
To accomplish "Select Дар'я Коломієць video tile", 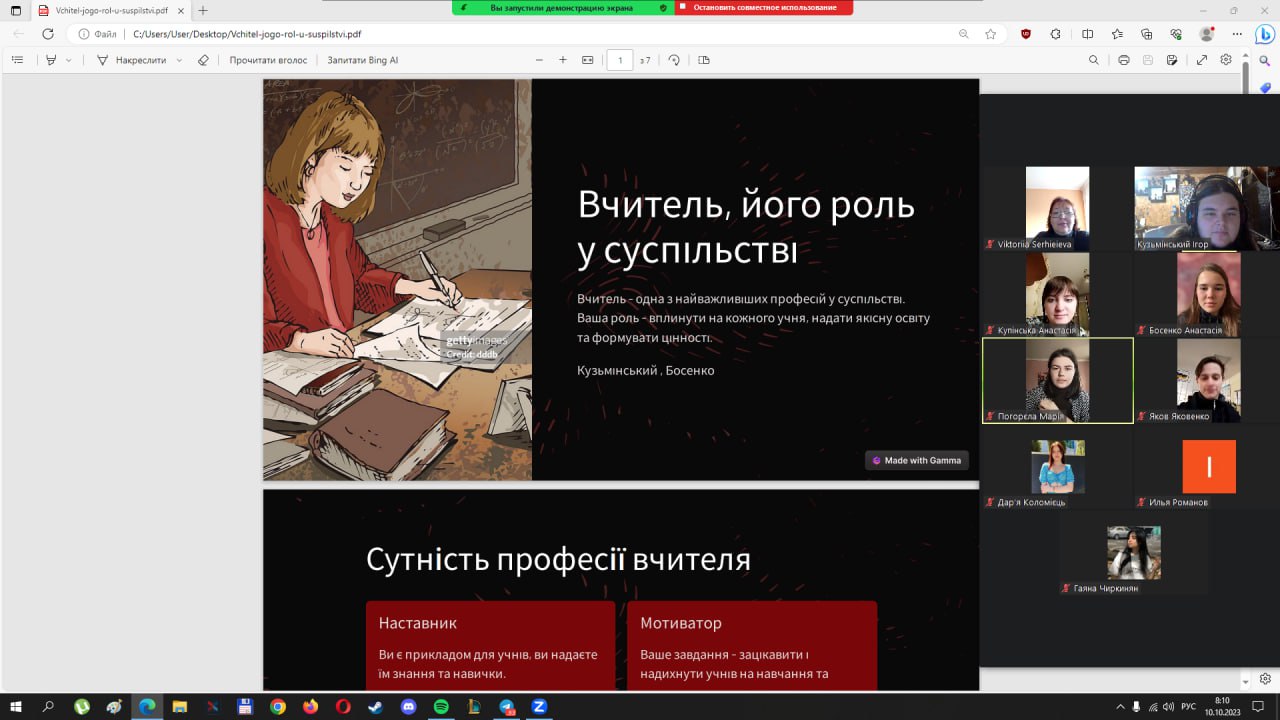I will (x=1057, y=467).
